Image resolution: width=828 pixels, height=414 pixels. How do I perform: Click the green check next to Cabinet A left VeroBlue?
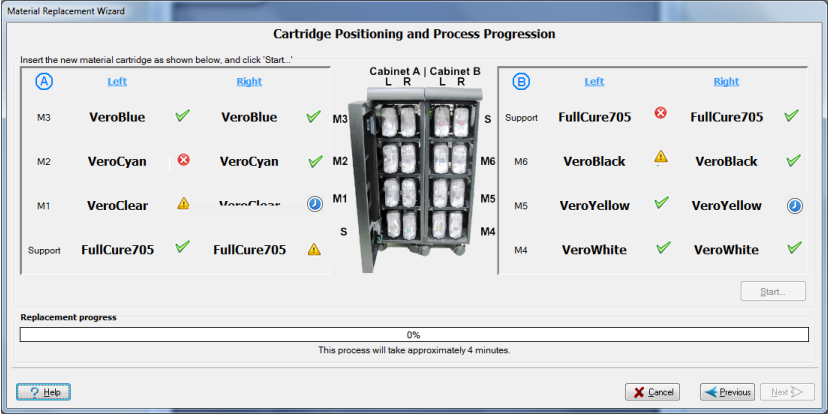coord(183,116)
